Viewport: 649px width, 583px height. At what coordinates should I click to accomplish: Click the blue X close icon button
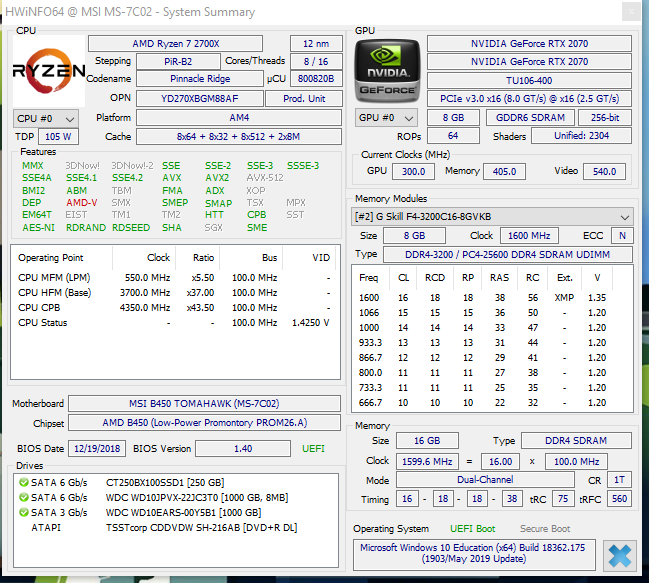(620, 556)
